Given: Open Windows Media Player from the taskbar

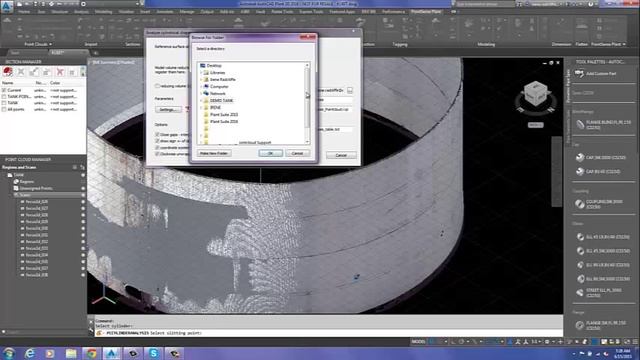Looking at the screenshot, I should tap(50, 353).
